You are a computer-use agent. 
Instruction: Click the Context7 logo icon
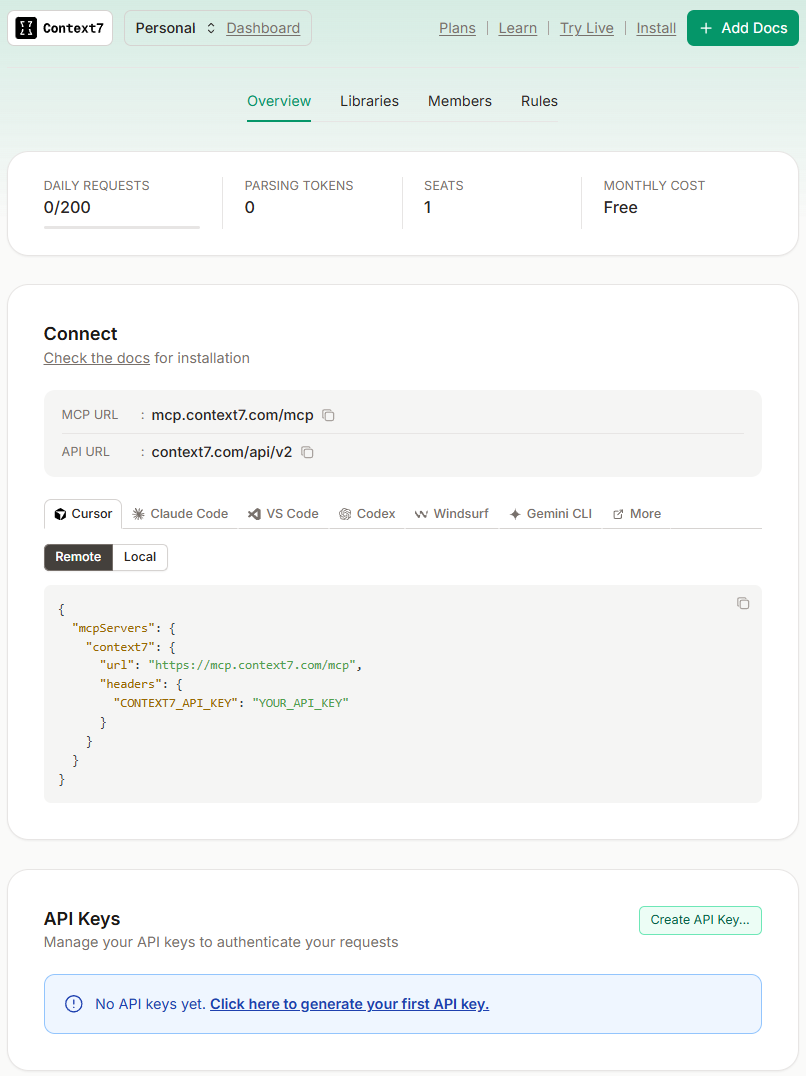(27, 28)
